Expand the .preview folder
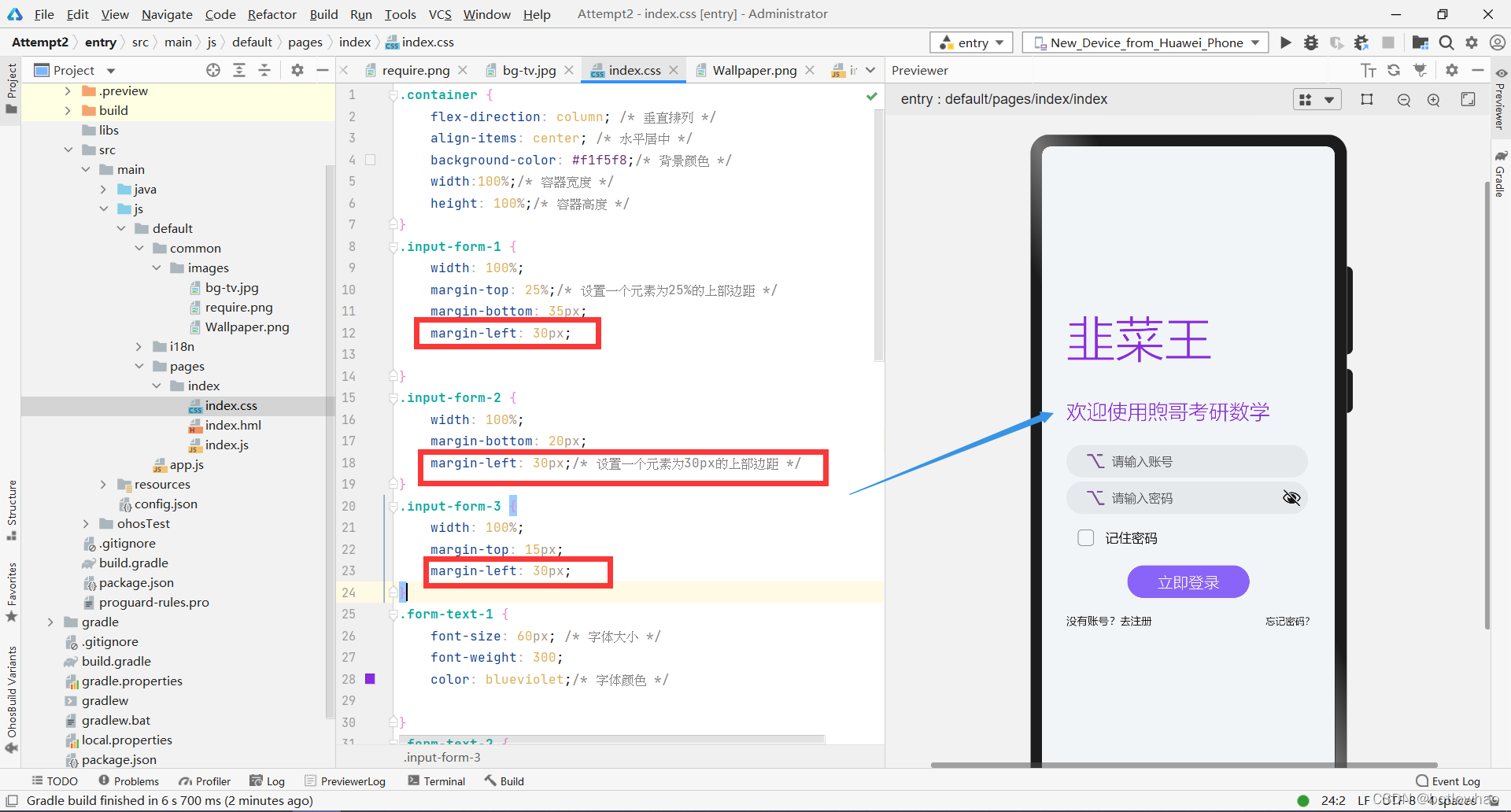The height and width of the screenshot is (812, 1511). coord(68,90)
